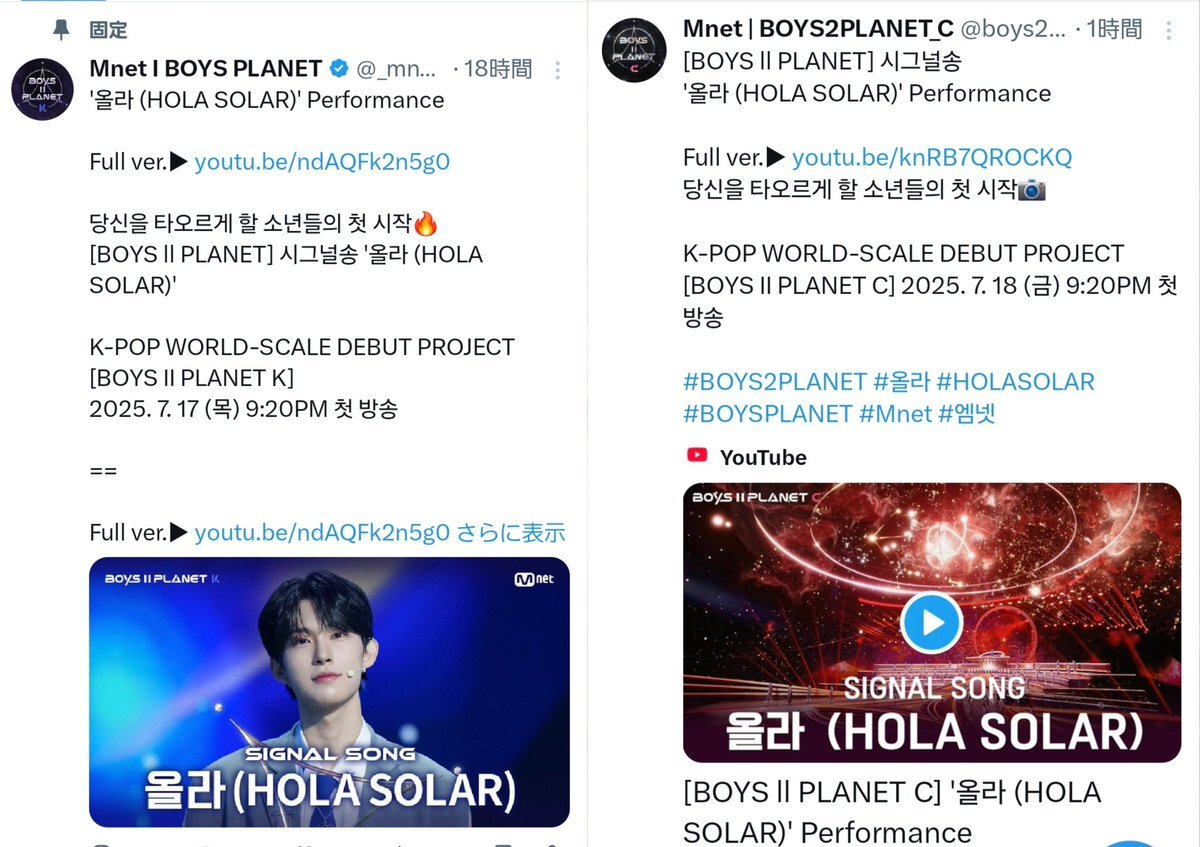
Task: Open the left tweet's Signal Song thumbnail
Action: (x=329, y=692)
